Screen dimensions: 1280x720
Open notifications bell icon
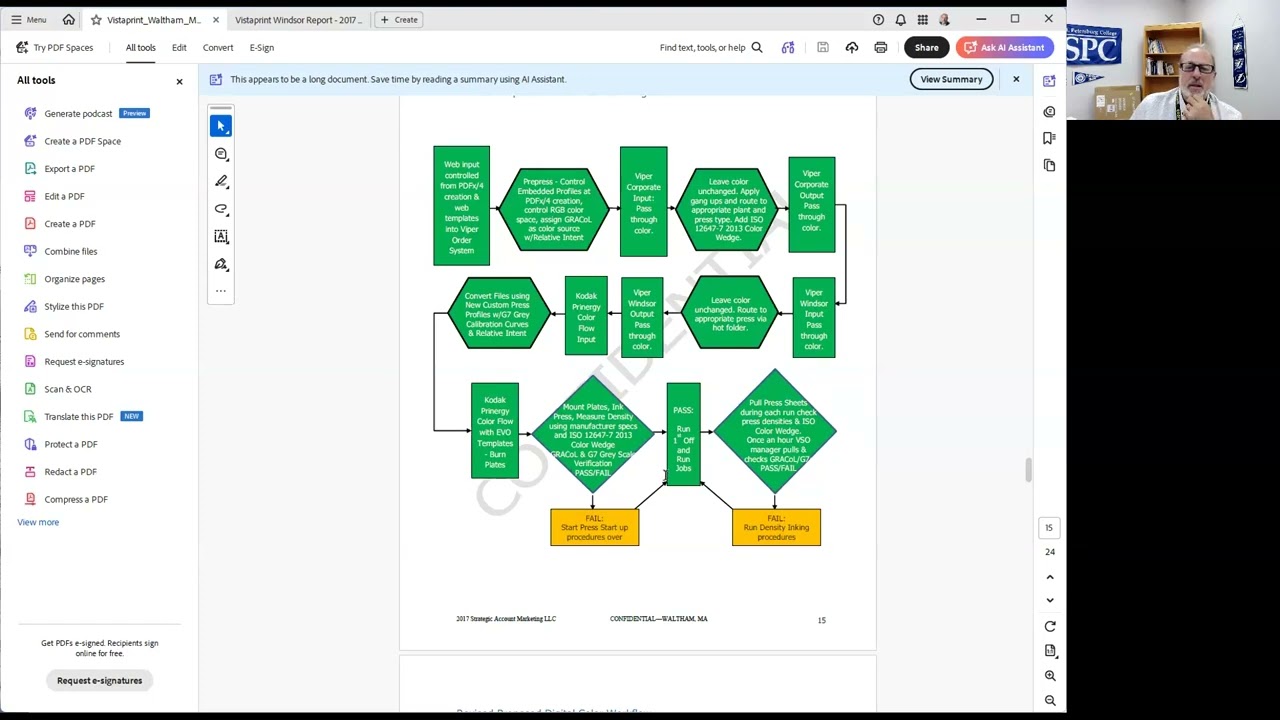pos(900,19)
